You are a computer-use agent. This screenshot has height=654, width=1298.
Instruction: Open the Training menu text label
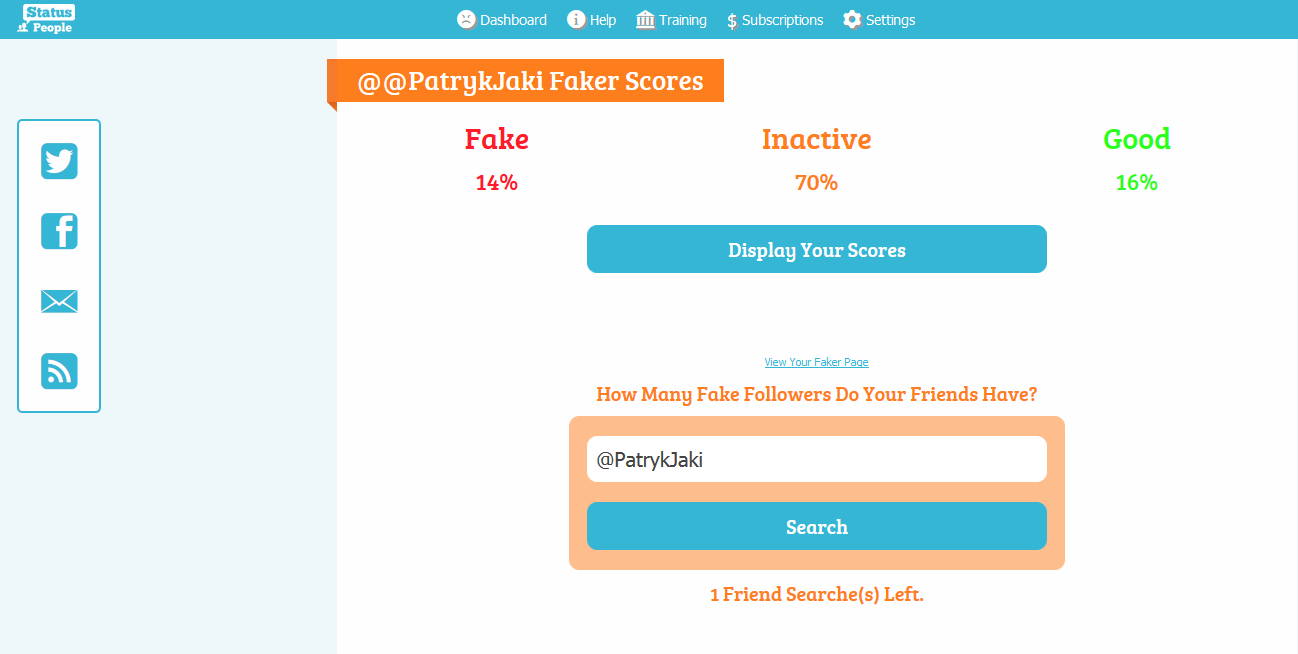[x=683, y=20]
